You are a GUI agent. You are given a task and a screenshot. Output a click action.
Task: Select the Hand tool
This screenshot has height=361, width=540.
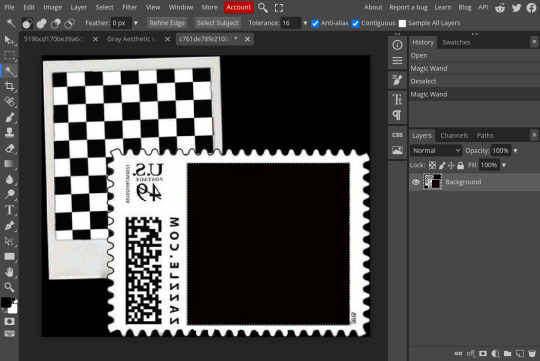coord(9,272)
